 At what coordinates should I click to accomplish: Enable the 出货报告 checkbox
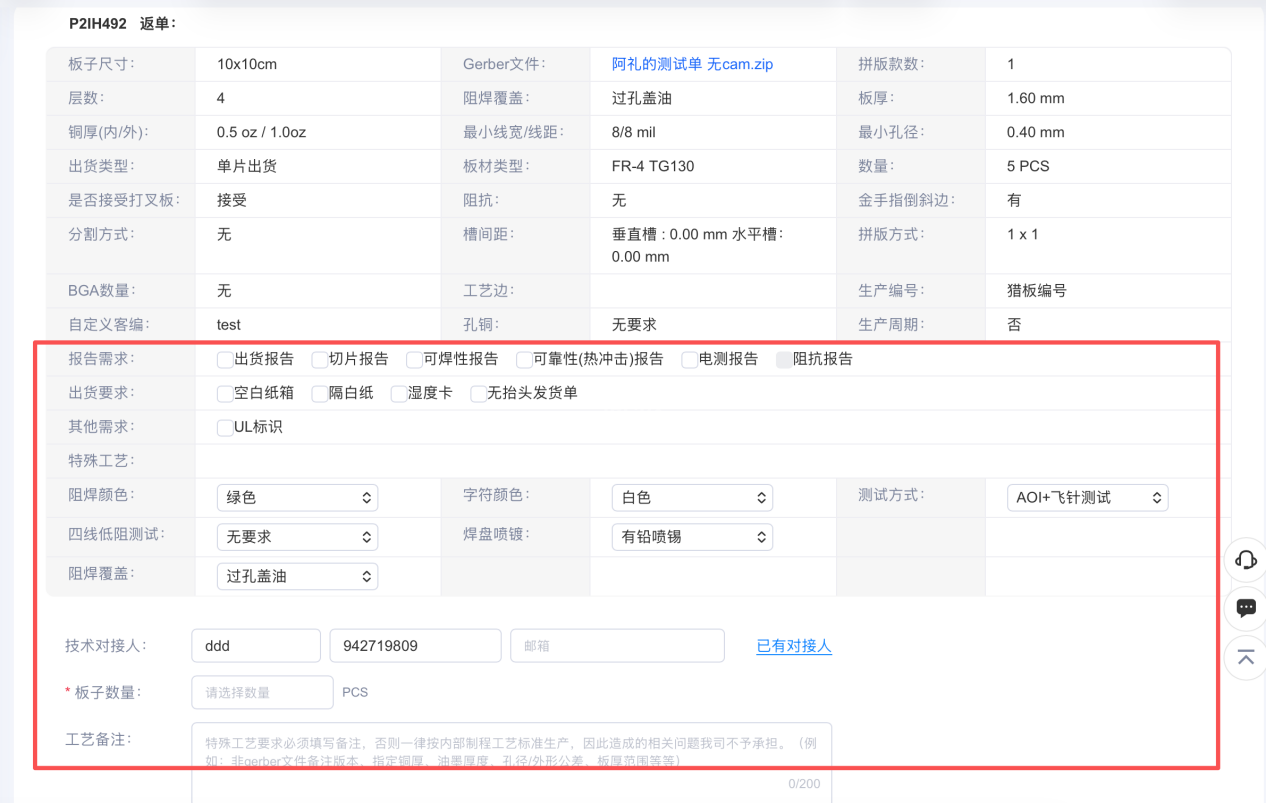(224, 359)
